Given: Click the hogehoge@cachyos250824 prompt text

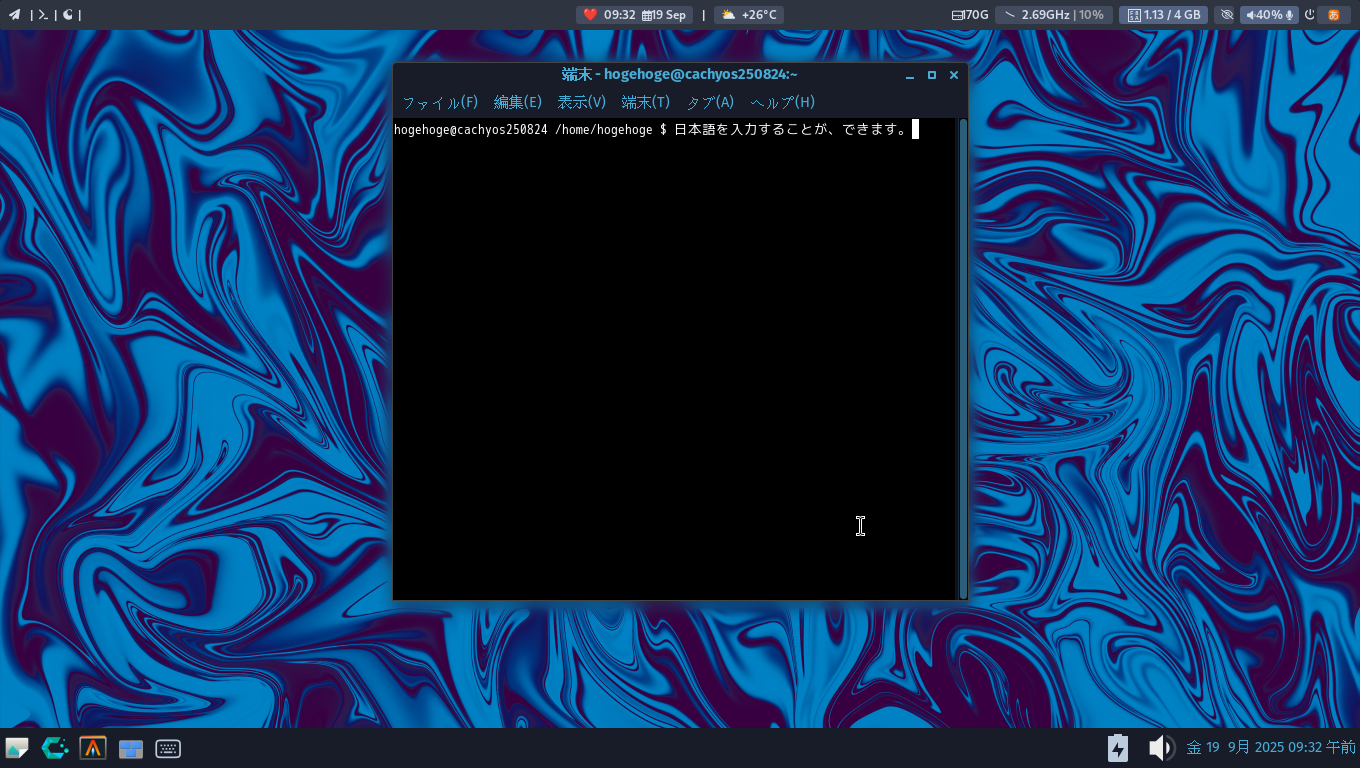Looking at the screenshot, I should click(471, 129).
